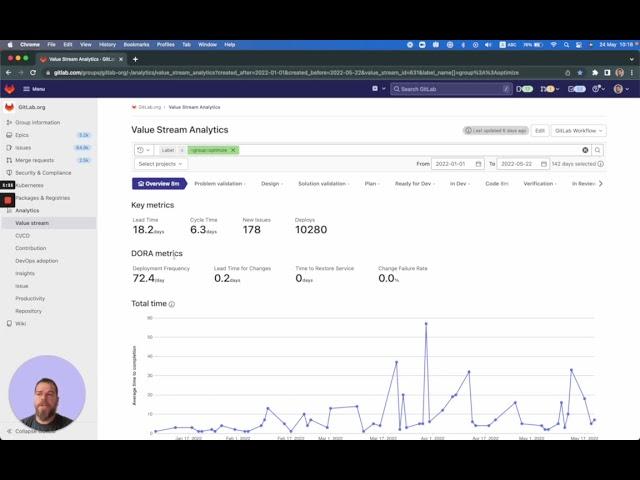The width and height of the screenshot is (640, 480).
Task: Select Productivity in Analytics submenu
Action: [30, 299]
